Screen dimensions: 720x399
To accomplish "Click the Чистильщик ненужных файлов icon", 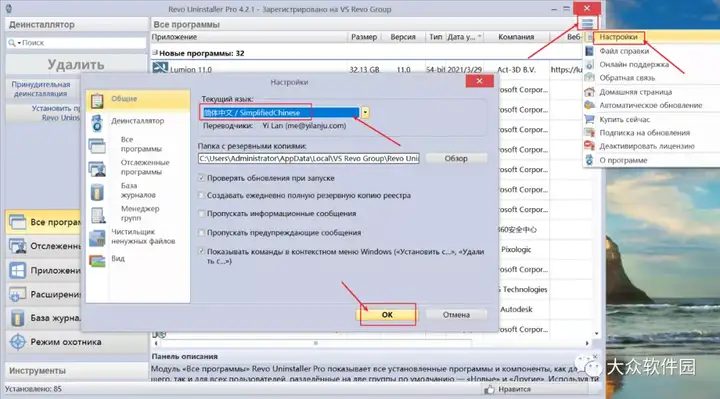I will [x=97, y=238].
